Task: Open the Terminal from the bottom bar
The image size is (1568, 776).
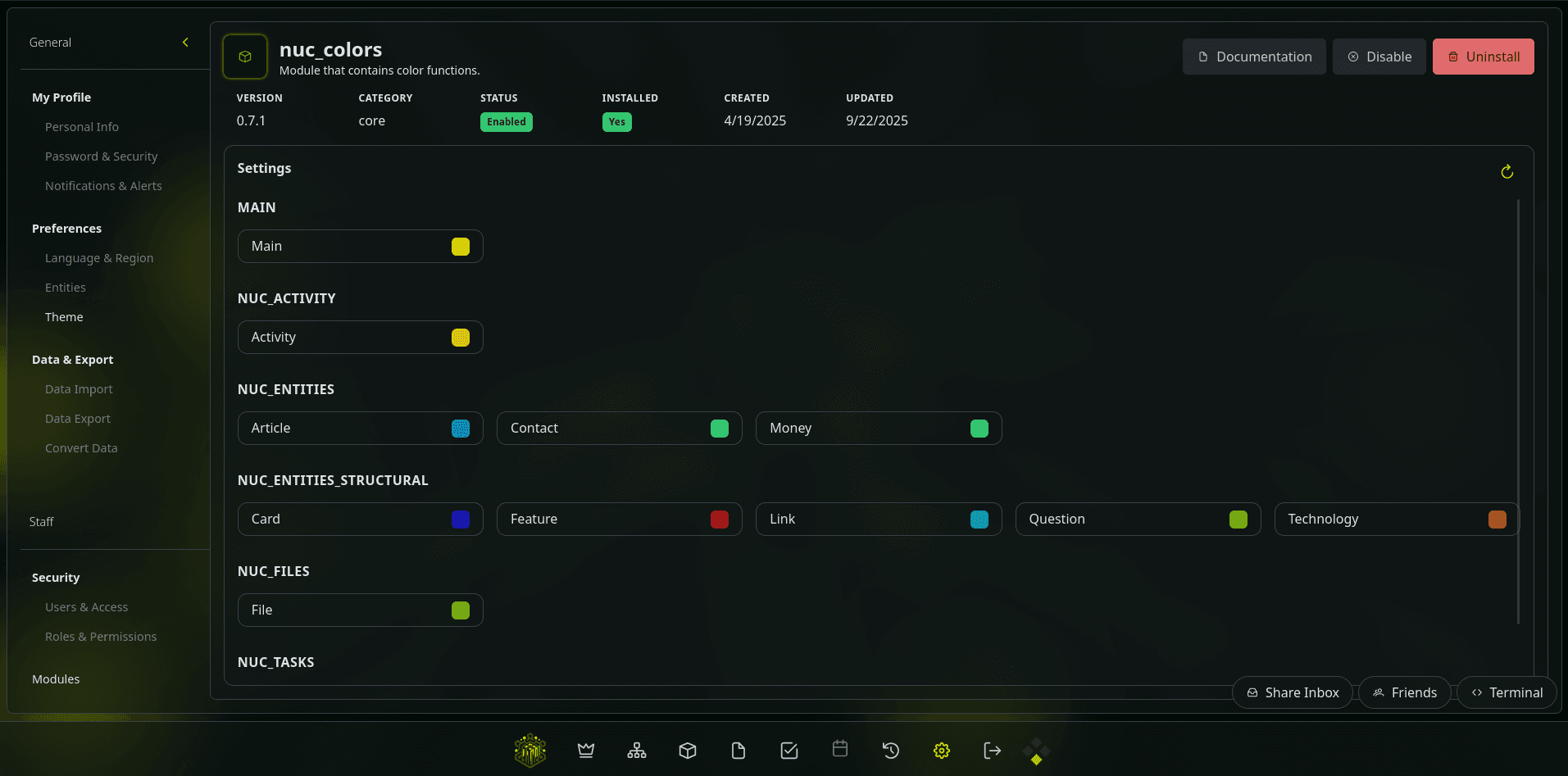Action: [x=1507, y=692]
